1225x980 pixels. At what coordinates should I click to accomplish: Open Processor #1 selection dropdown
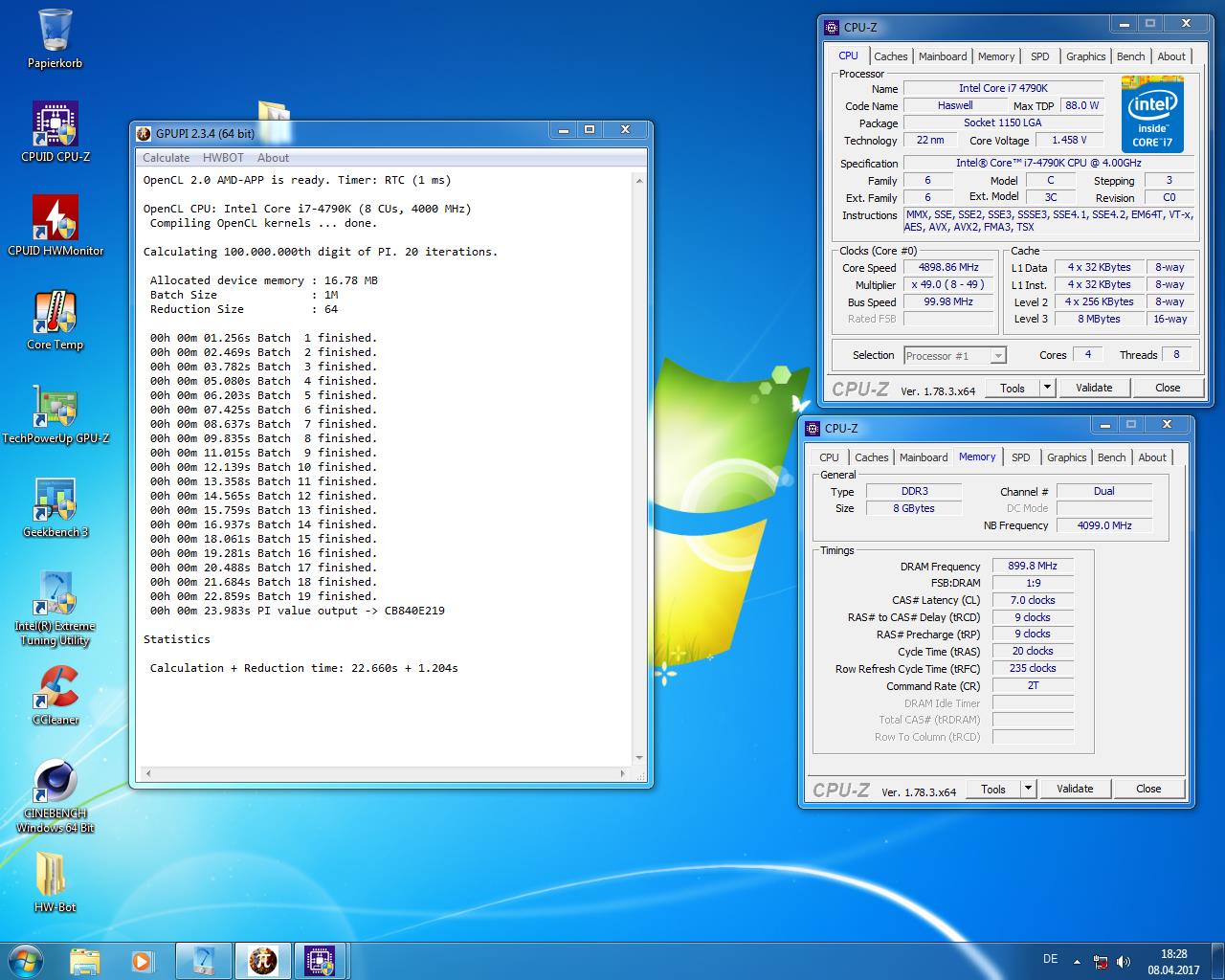pos(955,356)
